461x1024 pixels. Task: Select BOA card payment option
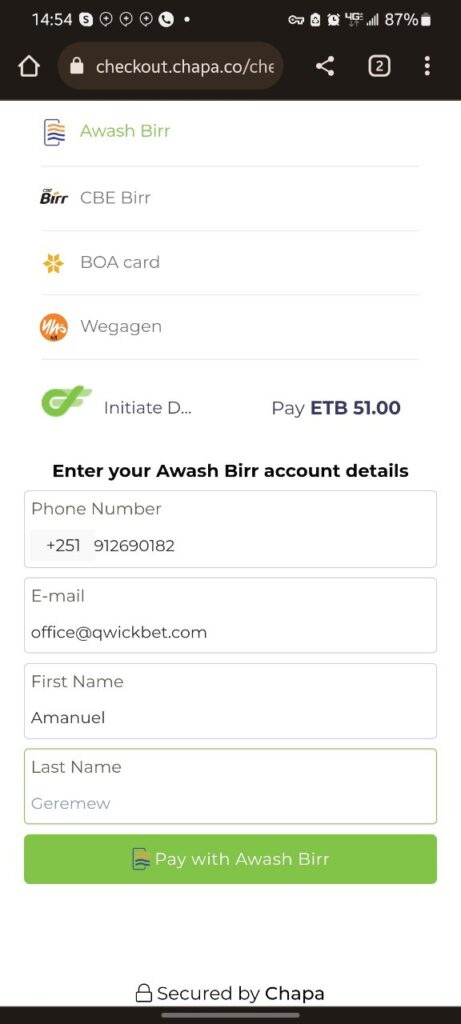point(230,263)
